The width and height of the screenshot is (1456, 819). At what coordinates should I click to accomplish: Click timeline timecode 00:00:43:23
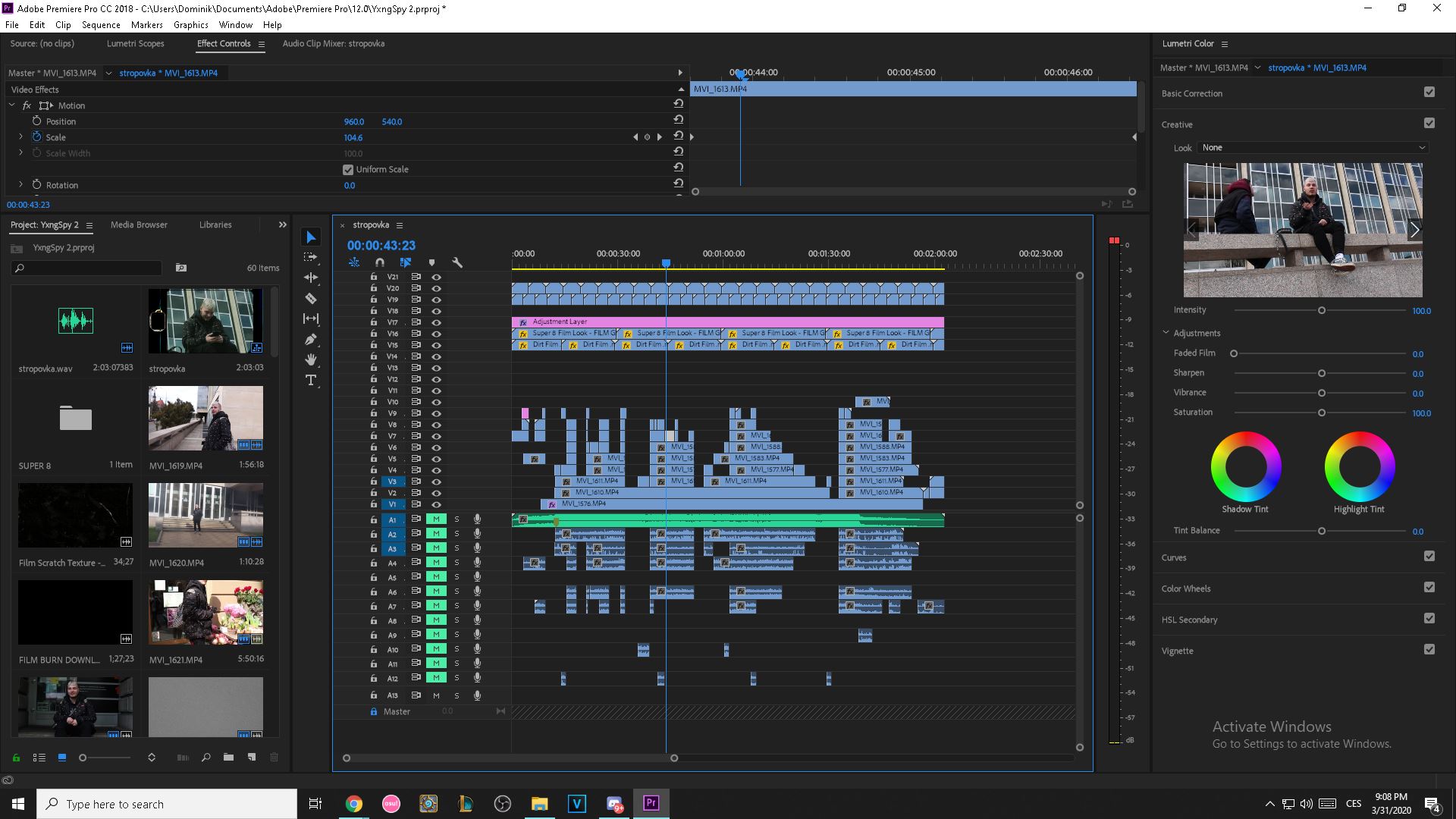pos(381,246)
